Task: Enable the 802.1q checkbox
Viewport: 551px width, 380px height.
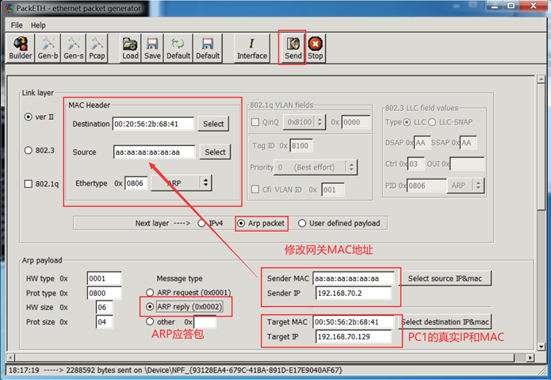Action: 28,184
